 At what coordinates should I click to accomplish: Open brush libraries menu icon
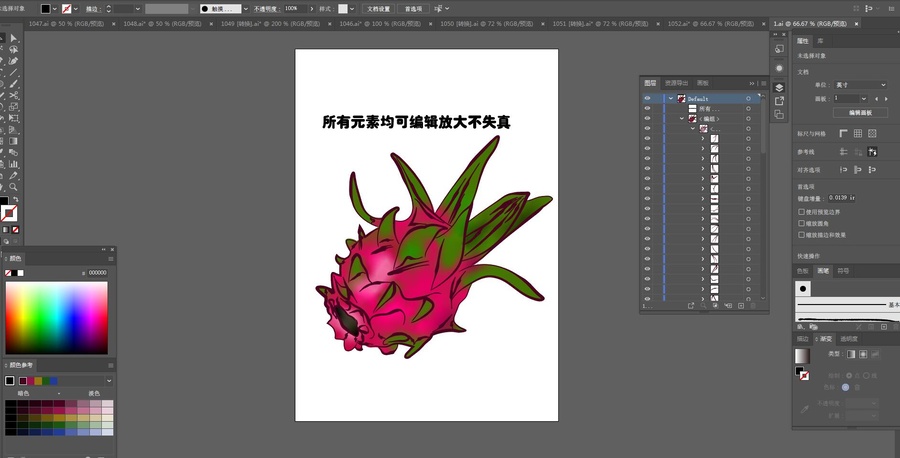coord(802,327)
